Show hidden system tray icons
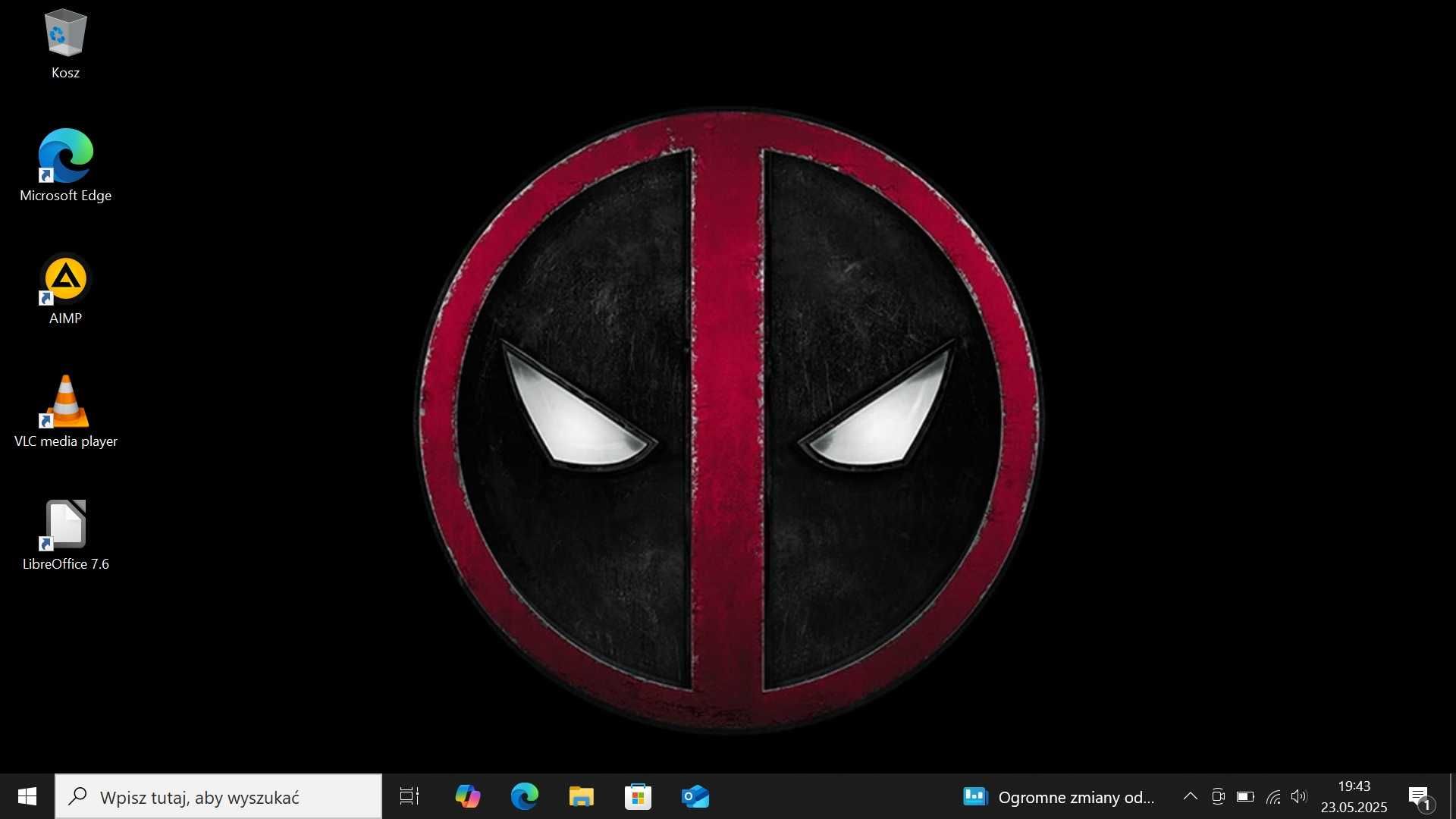The width and height of the screenshot is (1456, 819). tap(1191, 796)
